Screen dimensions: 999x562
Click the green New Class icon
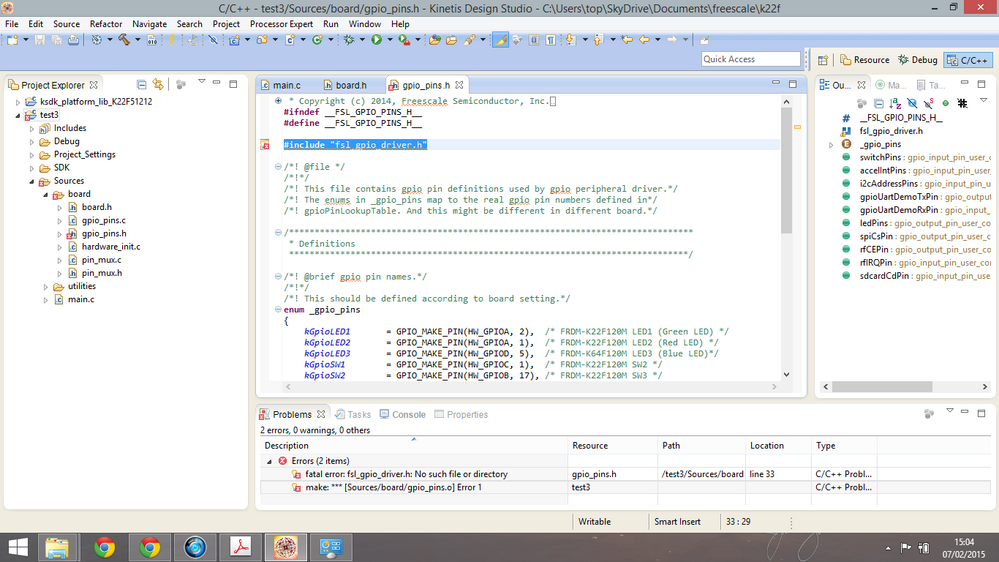point(317,40)
